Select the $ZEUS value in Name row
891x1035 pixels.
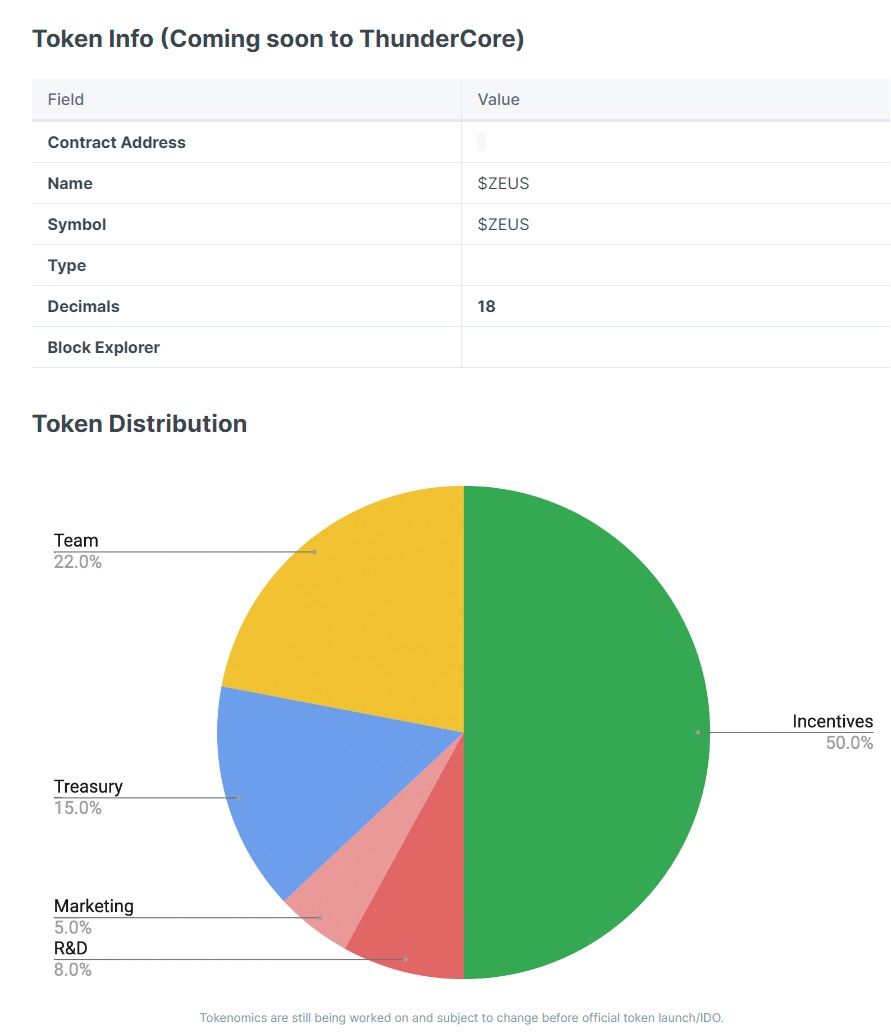point(504,184)
